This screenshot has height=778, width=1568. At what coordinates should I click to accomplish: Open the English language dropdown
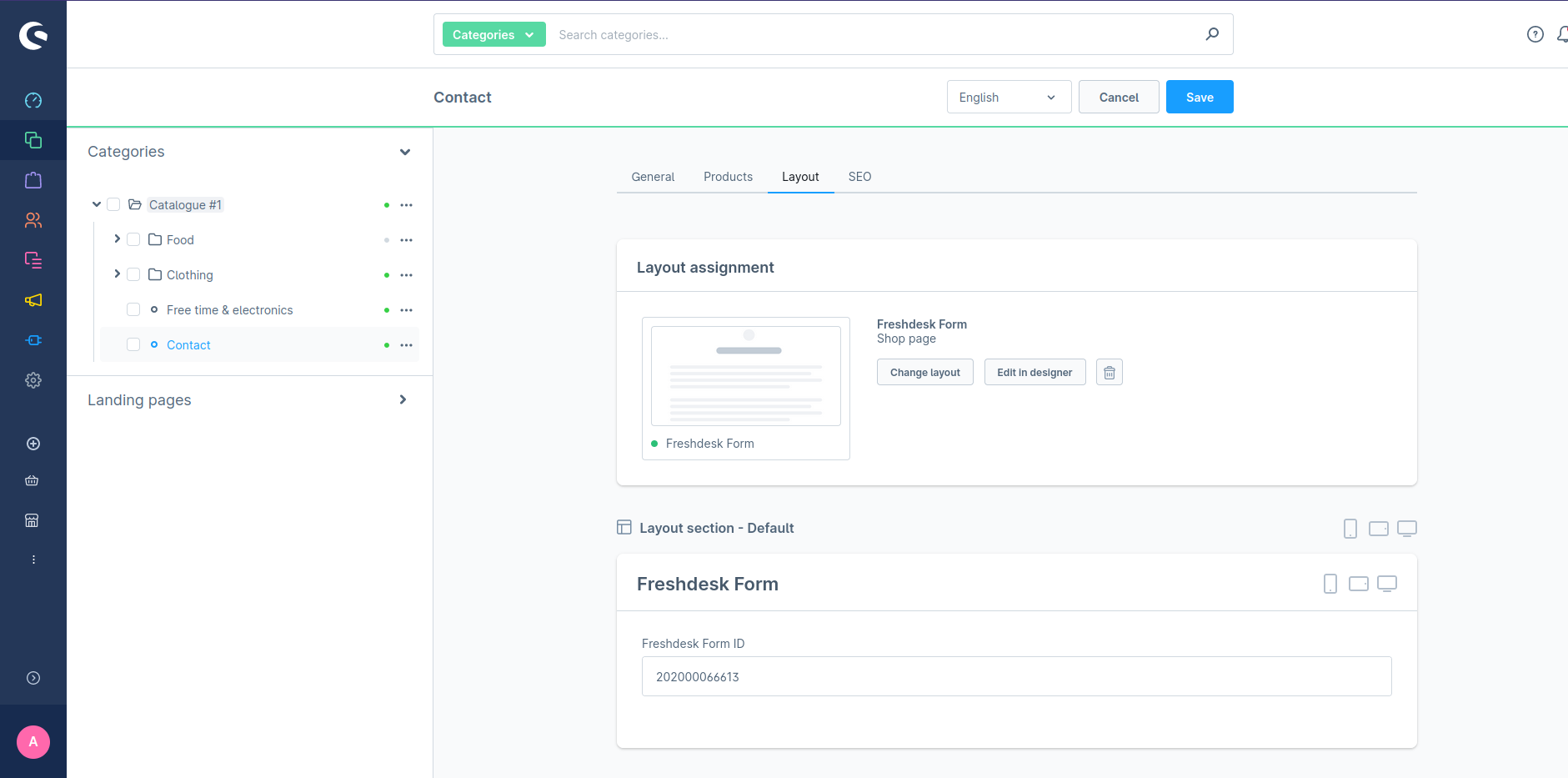coord(1009,97)
